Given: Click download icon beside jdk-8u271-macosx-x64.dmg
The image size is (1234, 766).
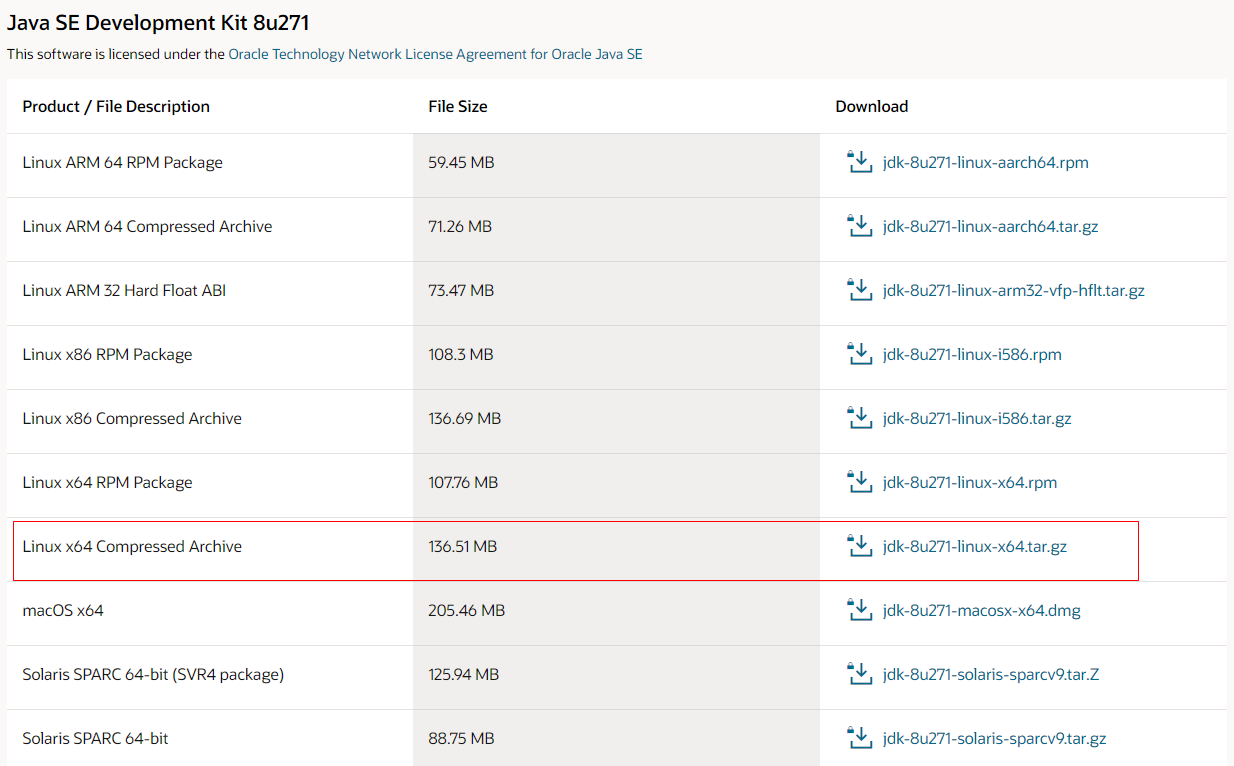Looking at the screenshot, I should point(860,610).
